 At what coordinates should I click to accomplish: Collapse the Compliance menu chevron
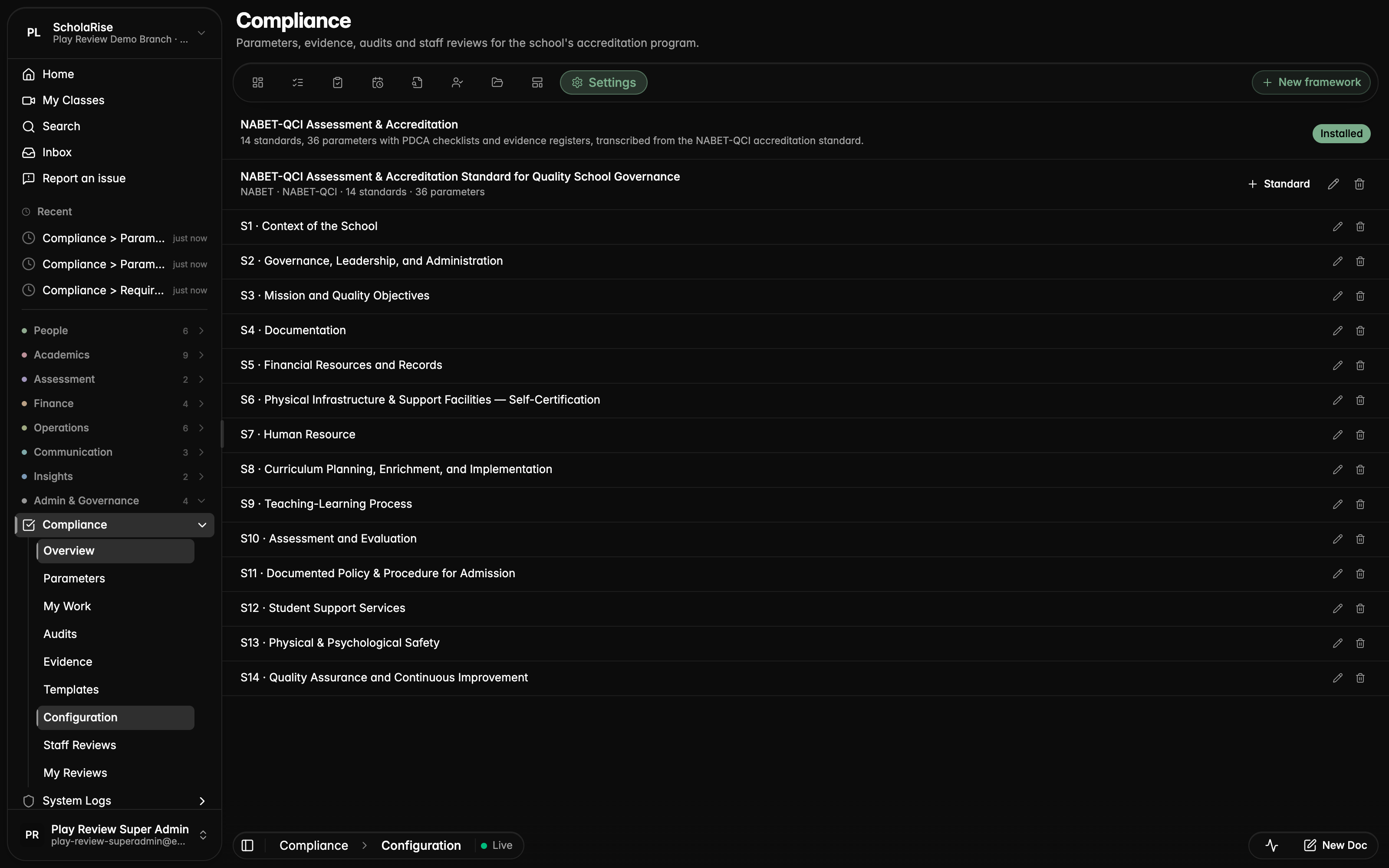[x=202, y=525]
